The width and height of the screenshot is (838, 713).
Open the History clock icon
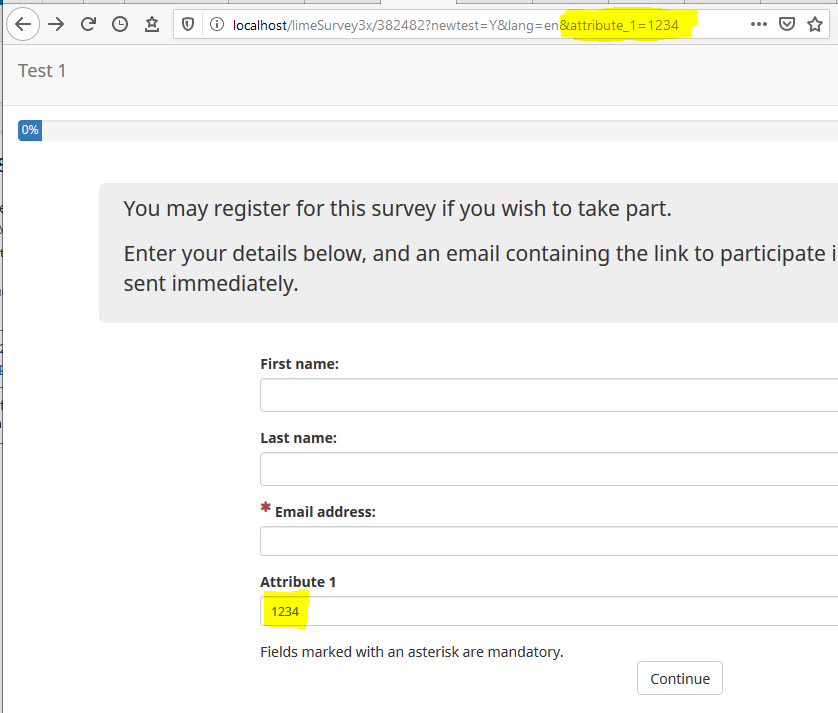coord(120,24)
